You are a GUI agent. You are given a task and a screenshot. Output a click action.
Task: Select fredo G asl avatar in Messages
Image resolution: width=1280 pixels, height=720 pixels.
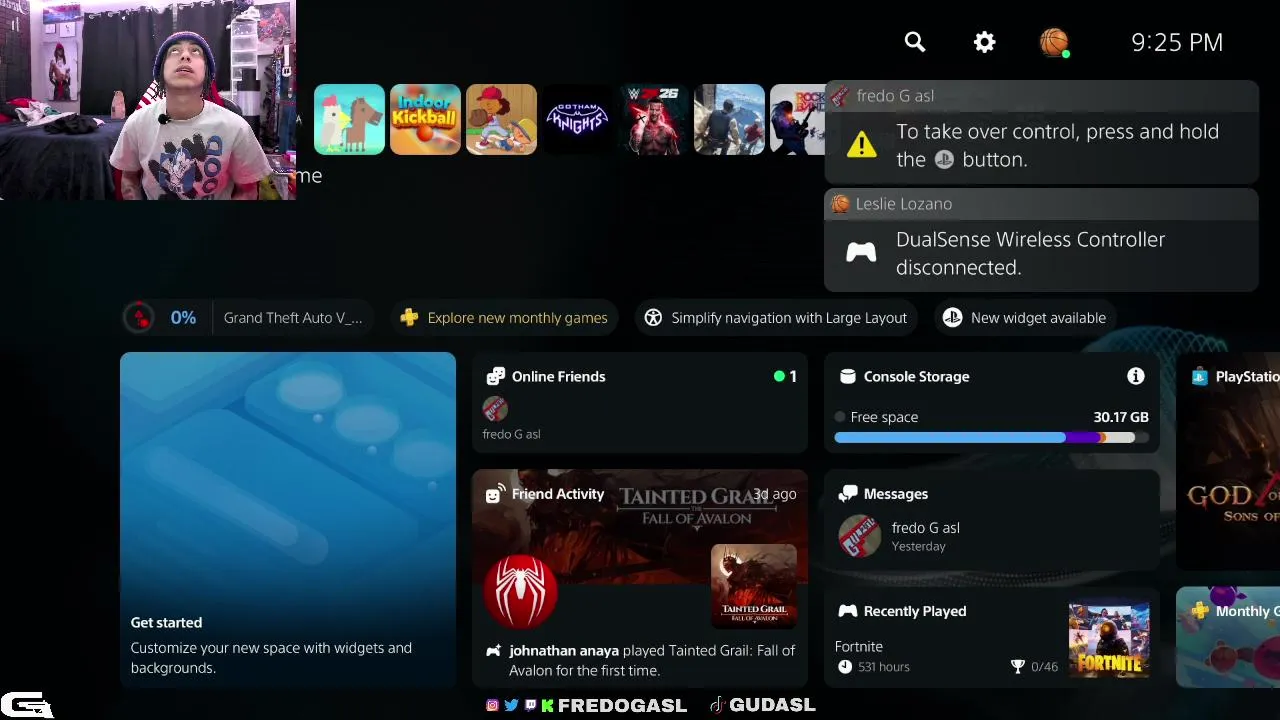click(859, 536)
